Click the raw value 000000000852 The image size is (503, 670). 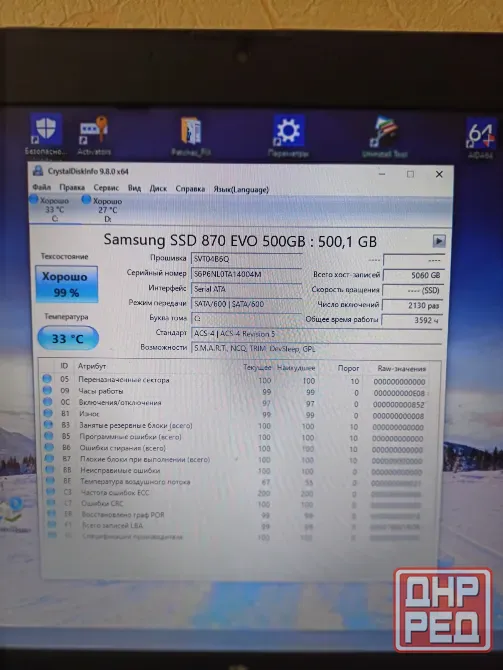(x=399, y=405)
